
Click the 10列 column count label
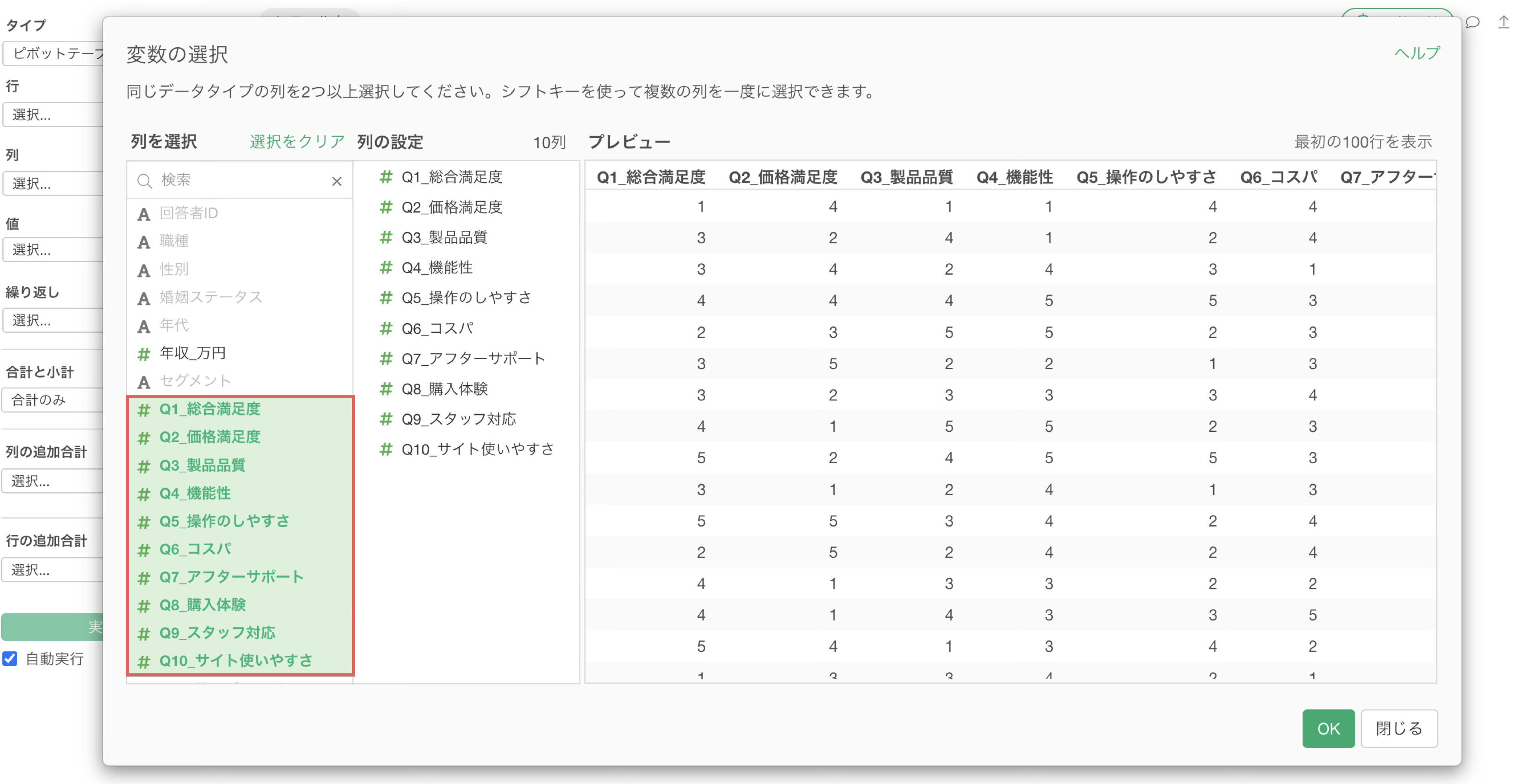click(x=549, y=142)
